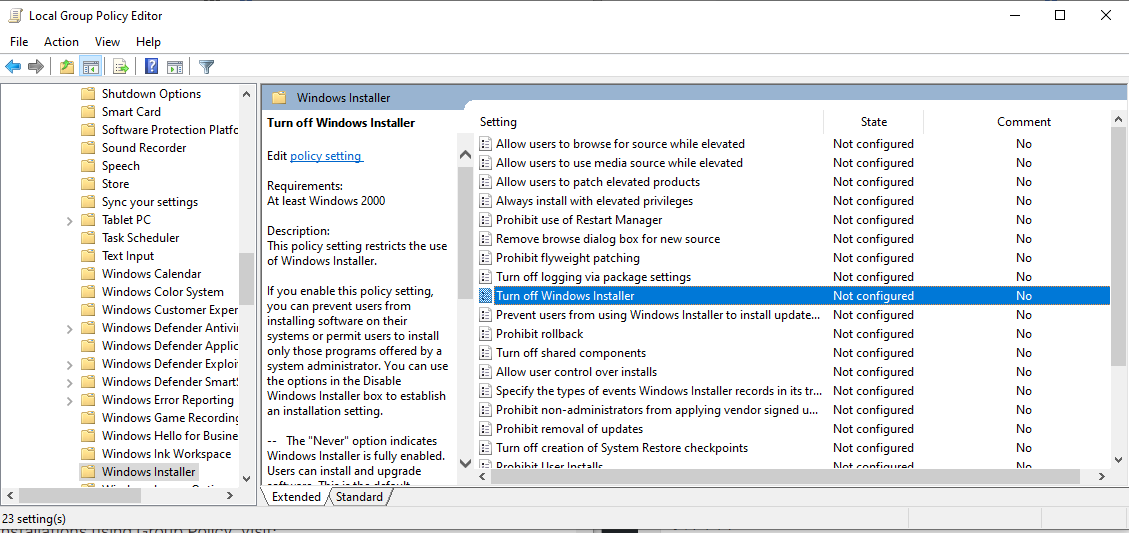Image resolution: width=1129 pixels, height=533 pixels.
Task: Click scroll right arrow under tree pane
Action: [230, 496]
